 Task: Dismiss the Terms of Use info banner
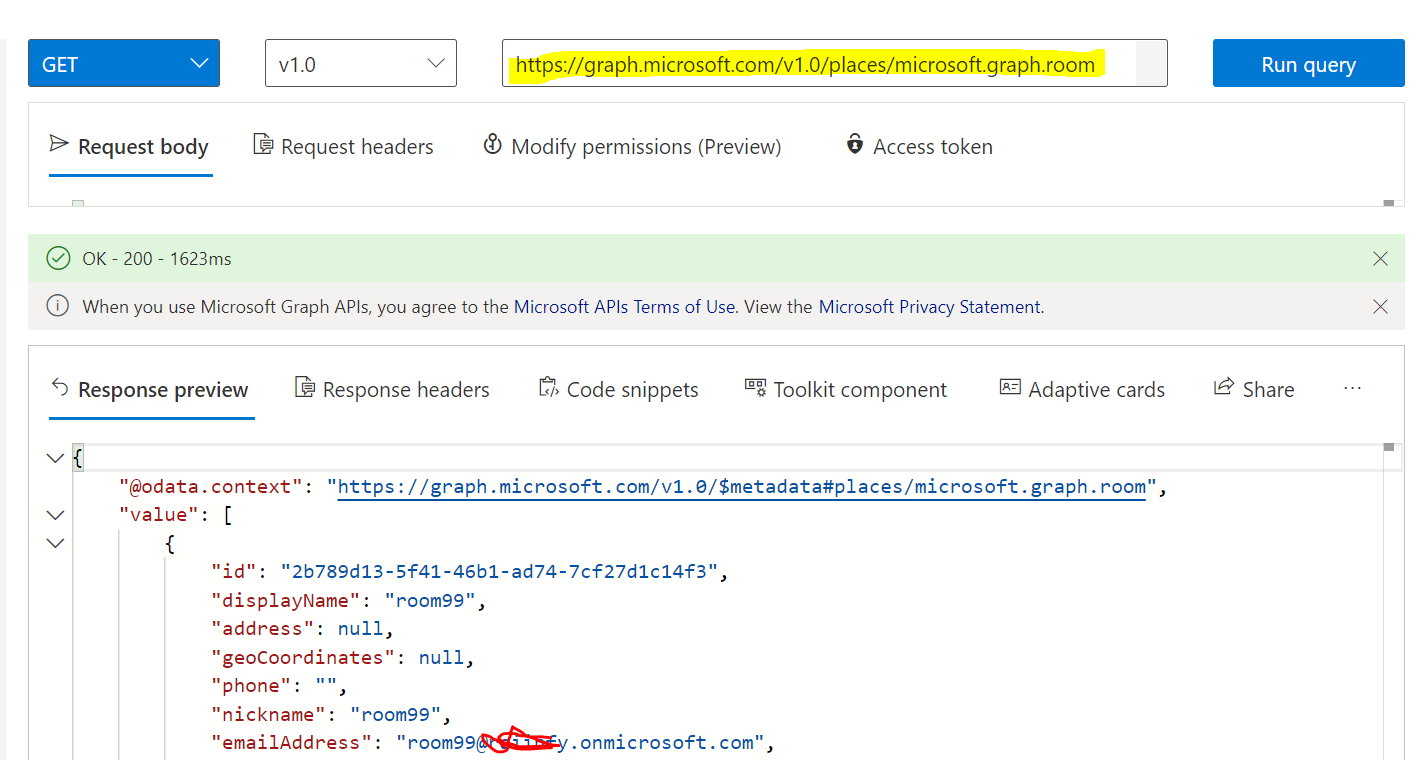coord(1380,307)
